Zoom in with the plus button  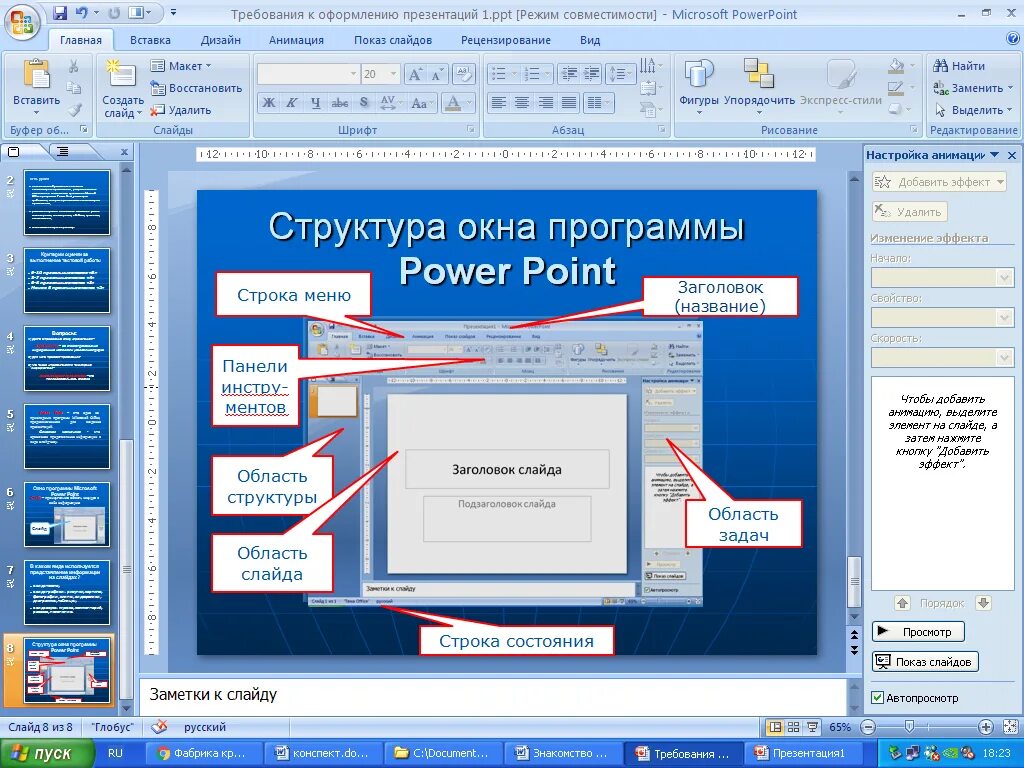point(986,727)
